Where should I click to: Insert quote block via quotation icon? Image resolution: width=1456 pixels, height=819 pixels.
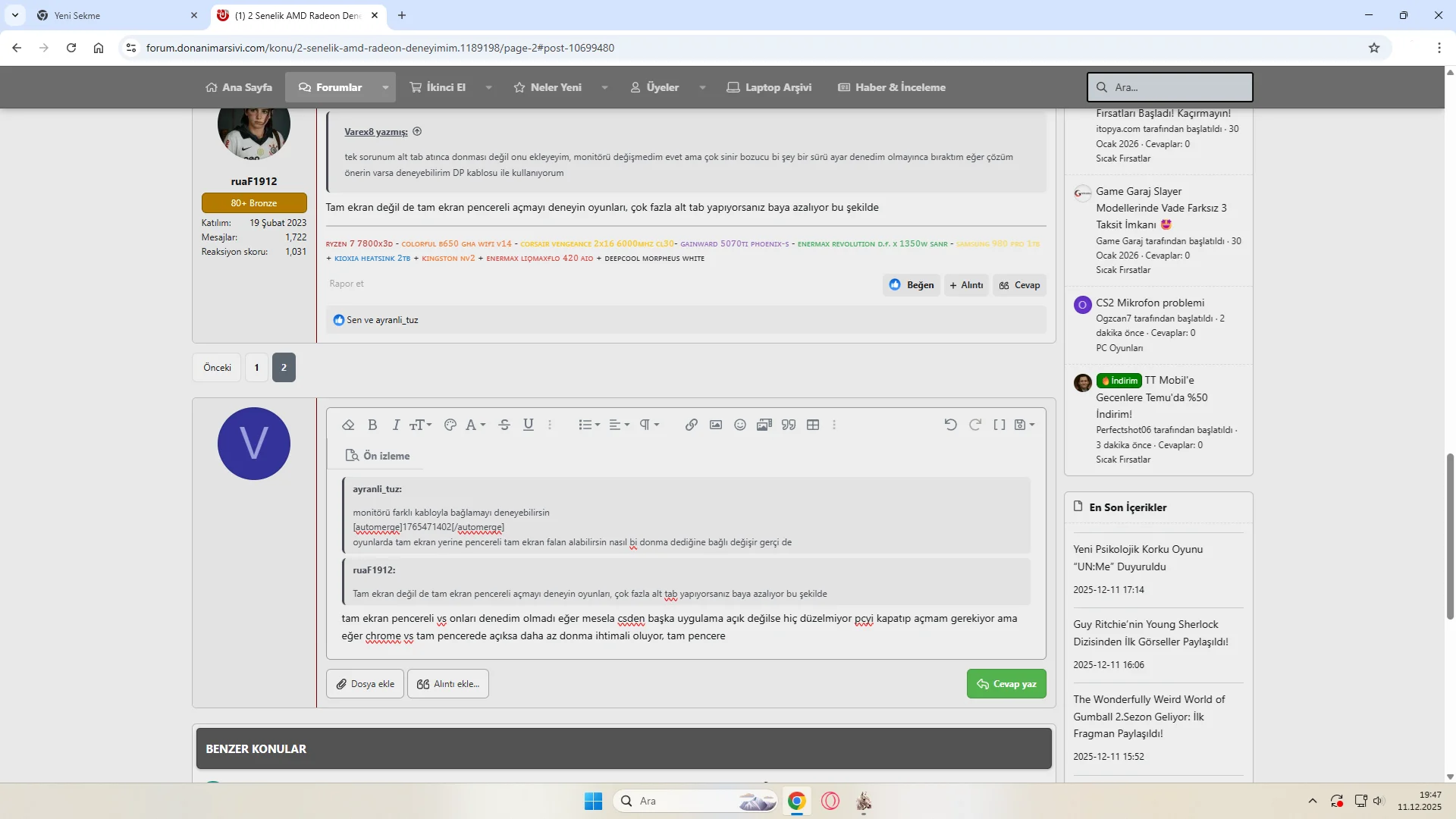(789, 425)
